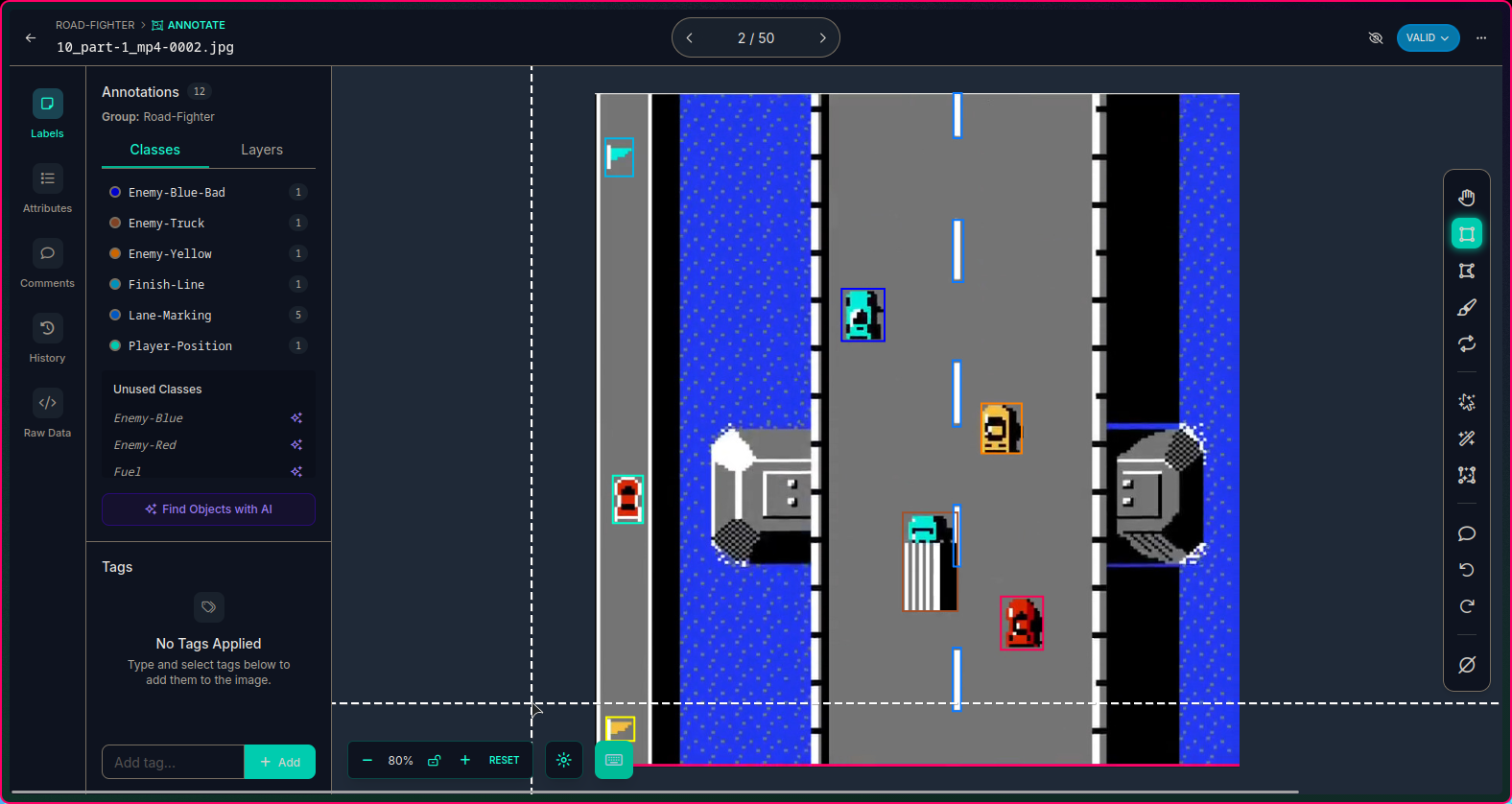
Task: Go back with the left arrow
Action: 31,37
